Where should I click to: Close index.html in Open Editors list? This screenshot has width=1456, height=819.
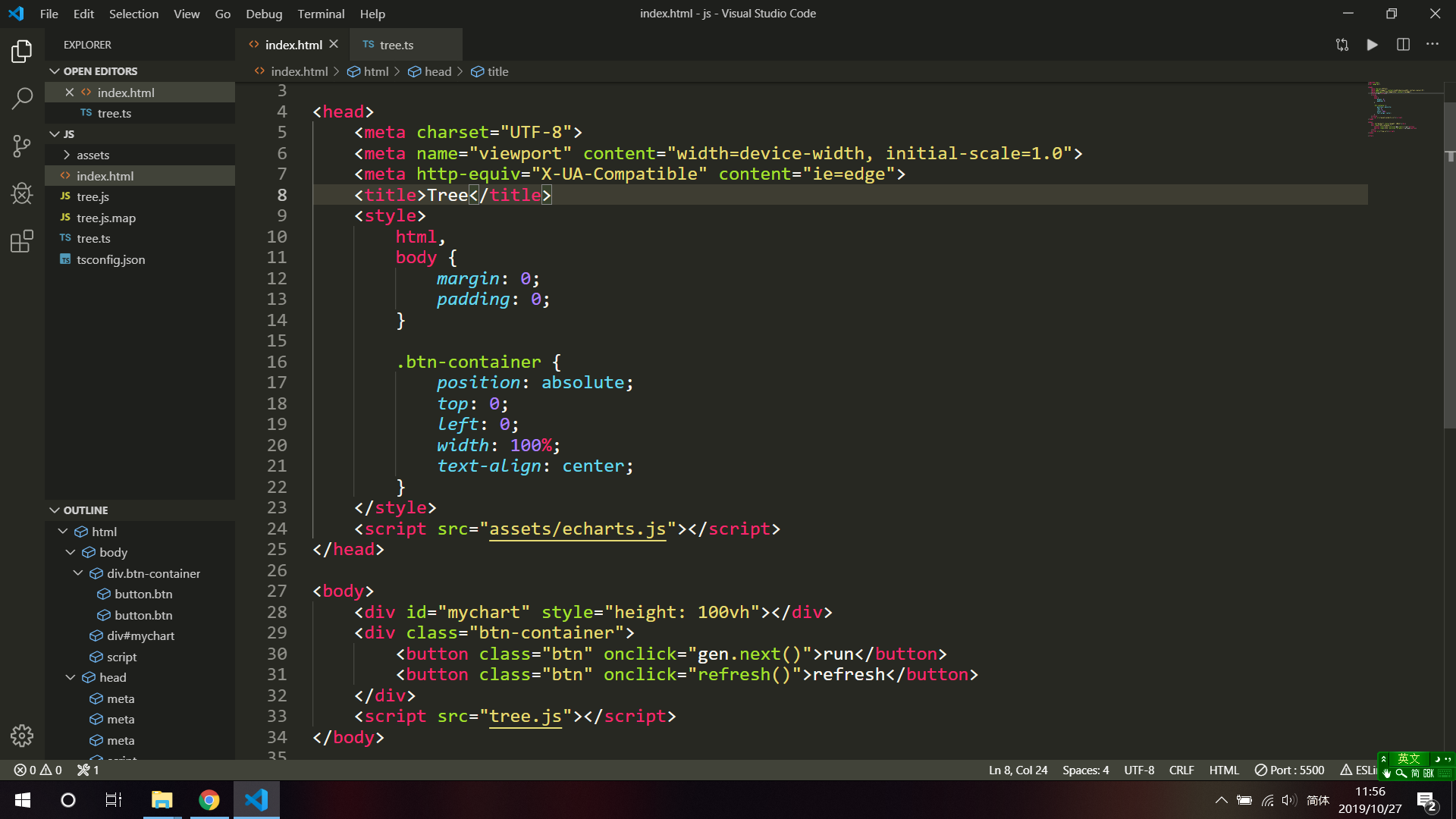click(69, 93)
